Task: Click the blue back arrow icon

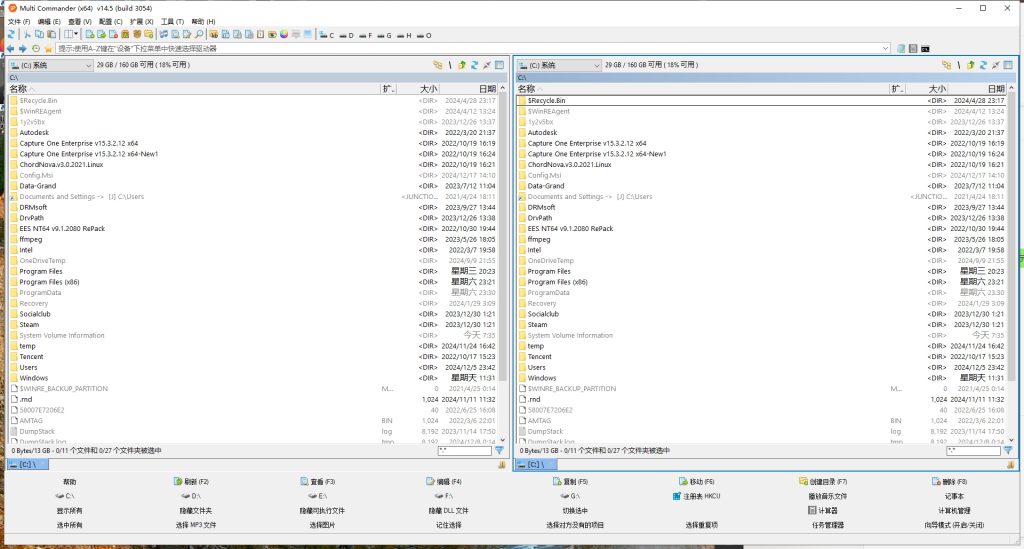Action: coord(10,48)
